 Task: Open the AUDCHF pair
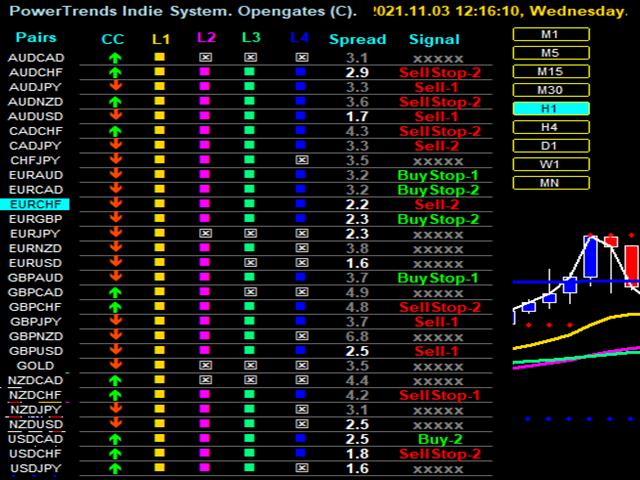(36, 73)
